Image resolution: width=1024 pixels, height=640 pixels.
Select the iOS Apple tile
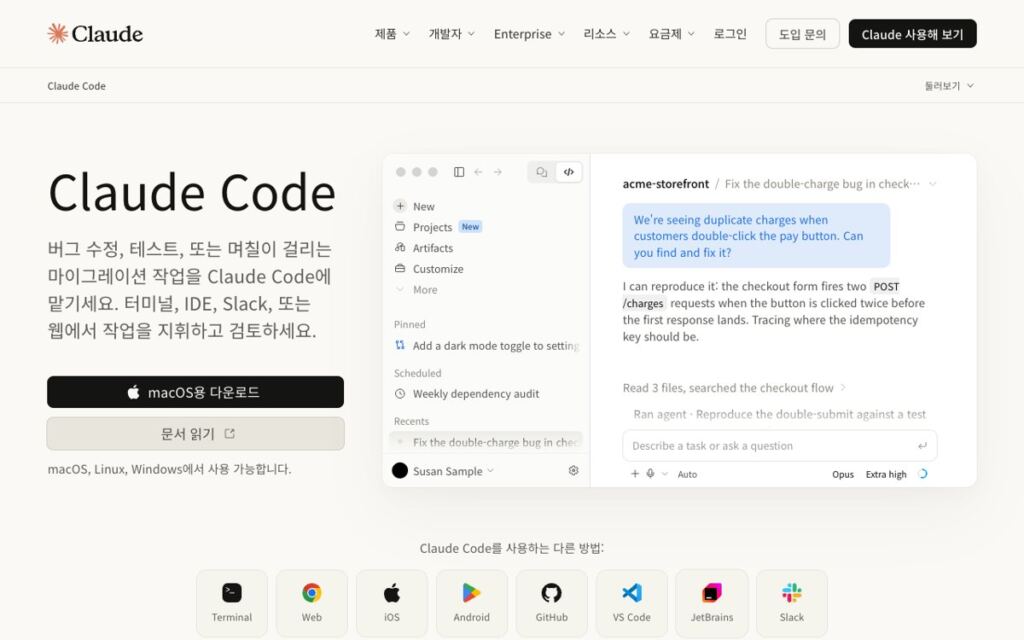pyautogui.click(x=392, y=603)
